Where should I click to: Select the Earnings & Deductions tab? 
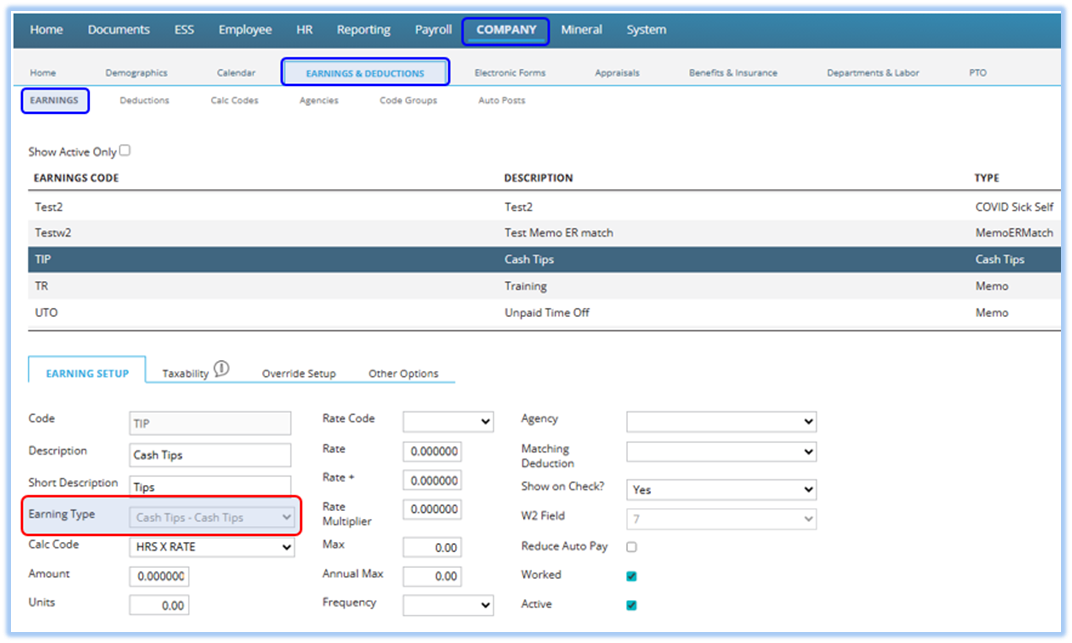365,72
